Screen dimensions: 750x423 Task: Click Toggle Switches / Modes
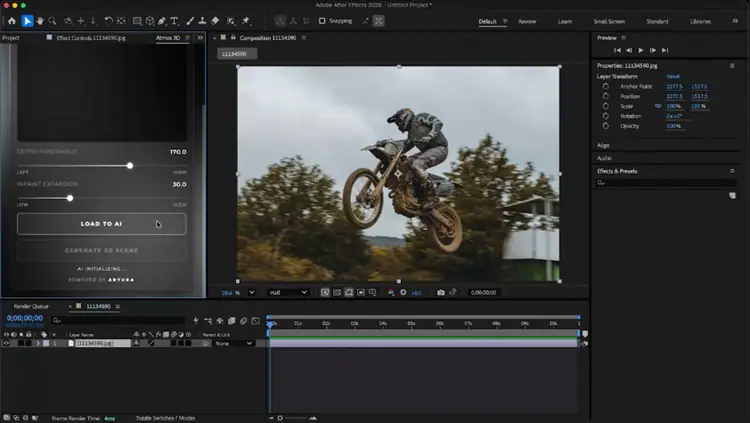coord(165,418)
